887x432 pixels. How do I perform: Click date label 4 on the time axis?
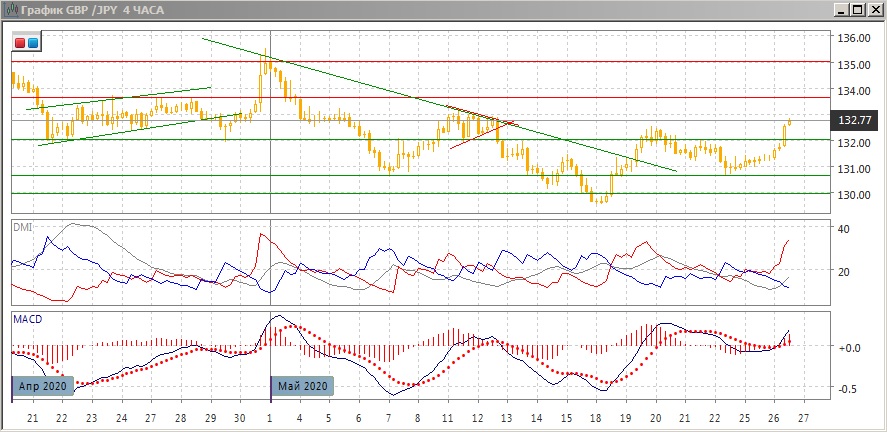click(299, 418)
